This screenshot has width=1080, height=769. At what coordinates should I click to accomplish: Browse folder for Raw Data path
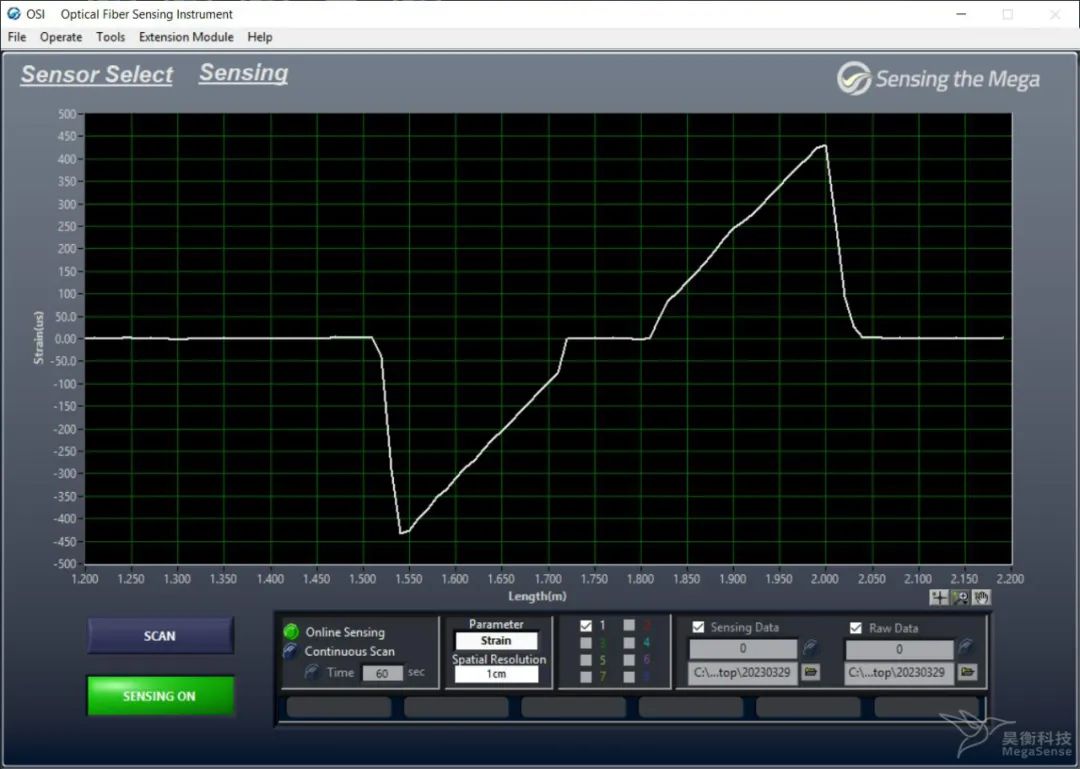(967, 672)
